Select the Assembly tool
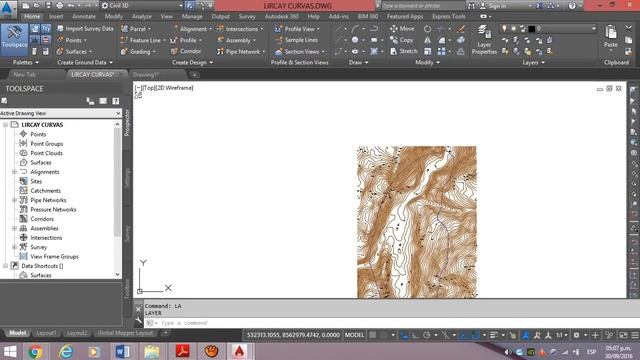Image resolution: width=640 pixels, height=360 pixels. pyautogui.click(x=237, y=40)
